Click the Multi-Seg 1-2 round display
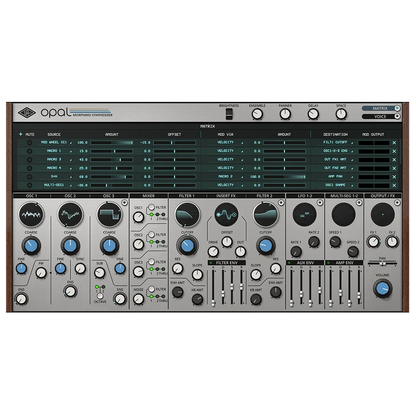The width and height of the screenshot is (416, 416). [x=344, y=215]
